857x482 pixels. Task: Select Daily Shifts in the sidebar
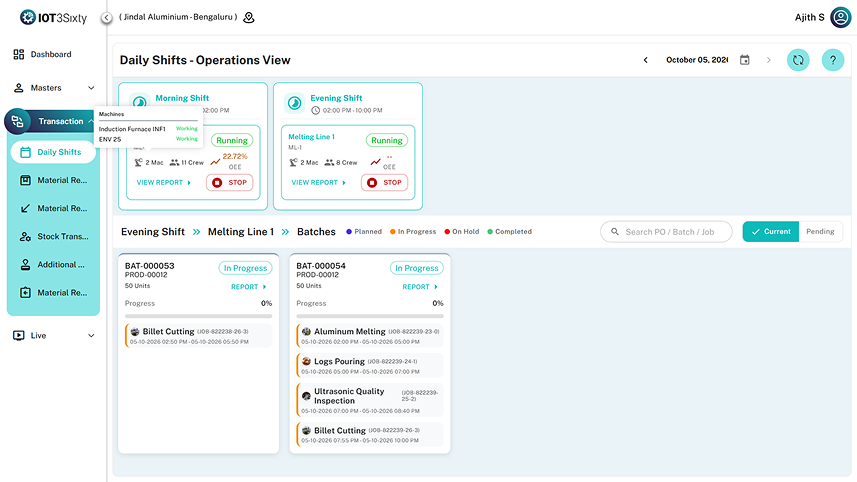pos(53,152)
